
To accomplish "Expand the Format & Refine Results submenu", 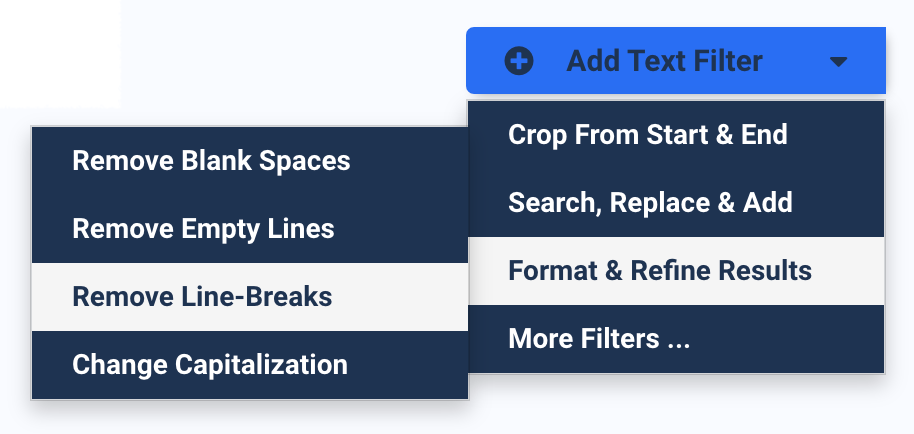I will coord(659,271).
